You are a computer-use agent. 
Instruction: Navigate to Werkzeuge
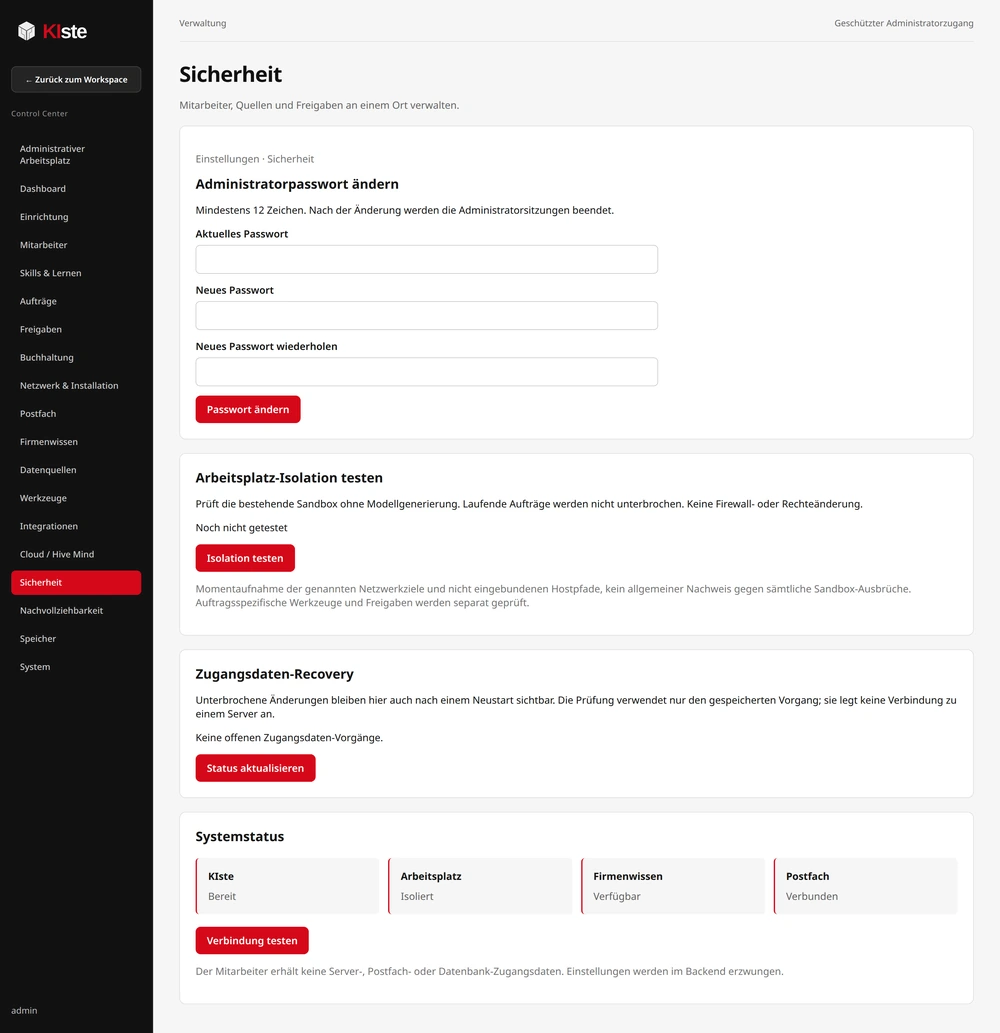76,499
